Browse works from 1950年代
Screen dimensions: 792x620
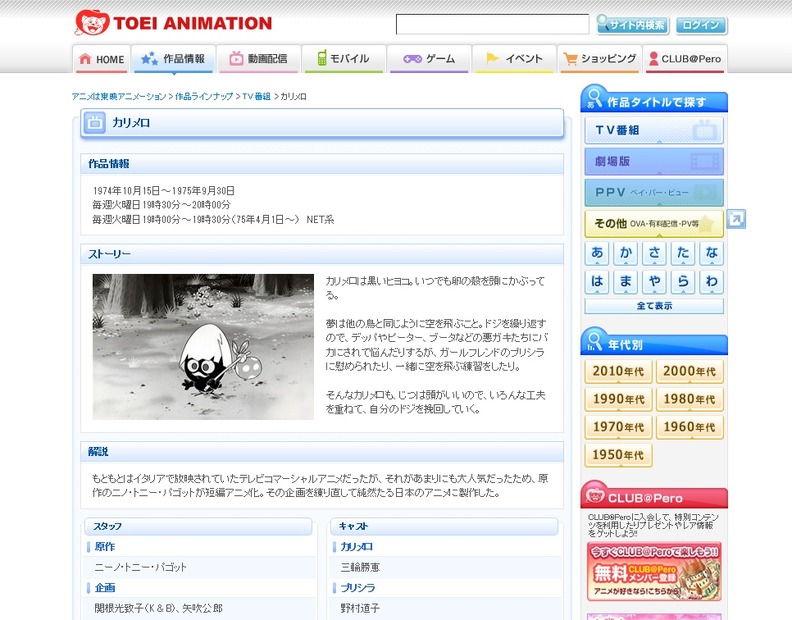pos(619,455)
